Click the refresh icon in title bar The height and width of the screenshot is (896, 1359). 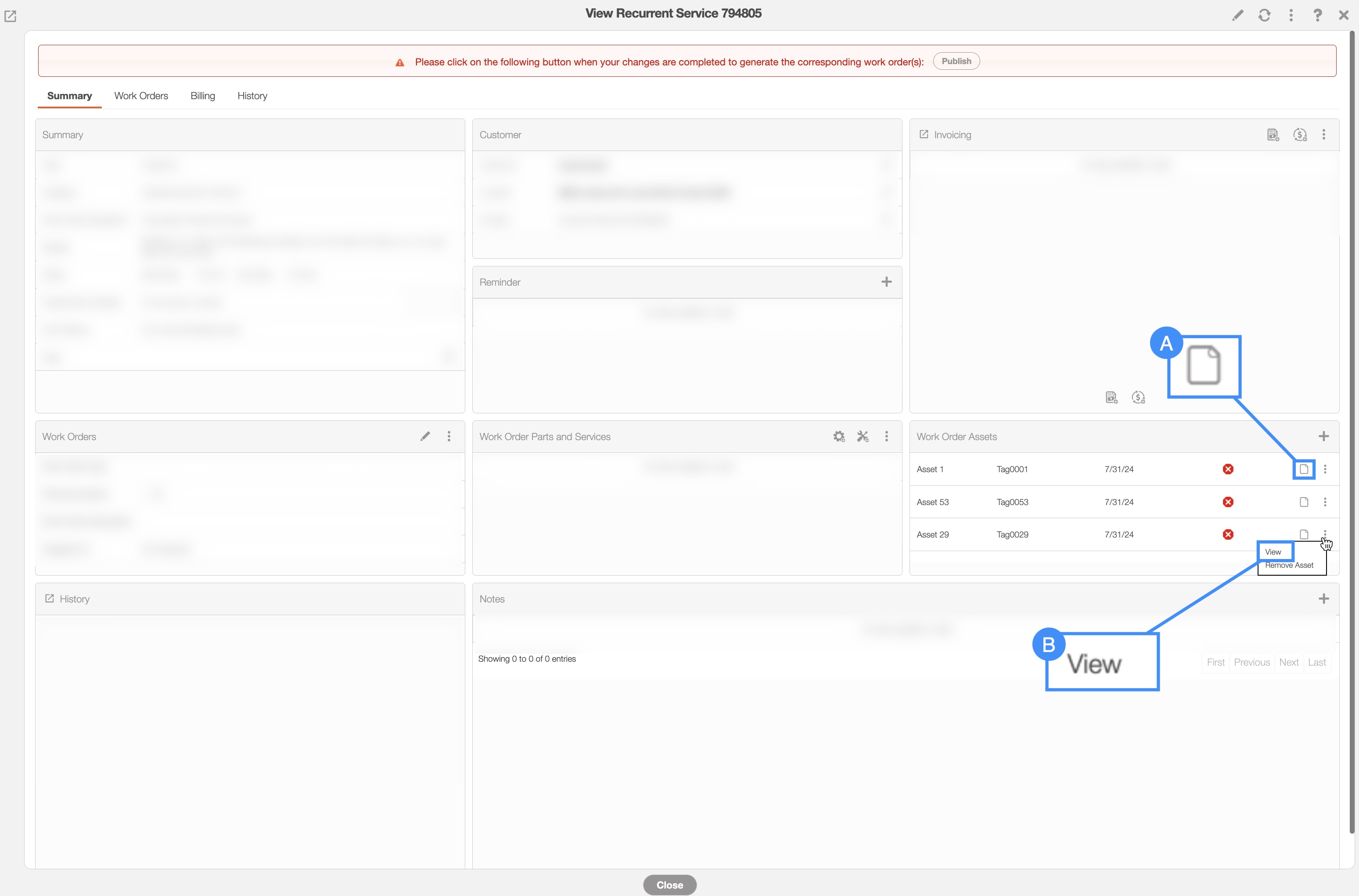coord(1264,15)
